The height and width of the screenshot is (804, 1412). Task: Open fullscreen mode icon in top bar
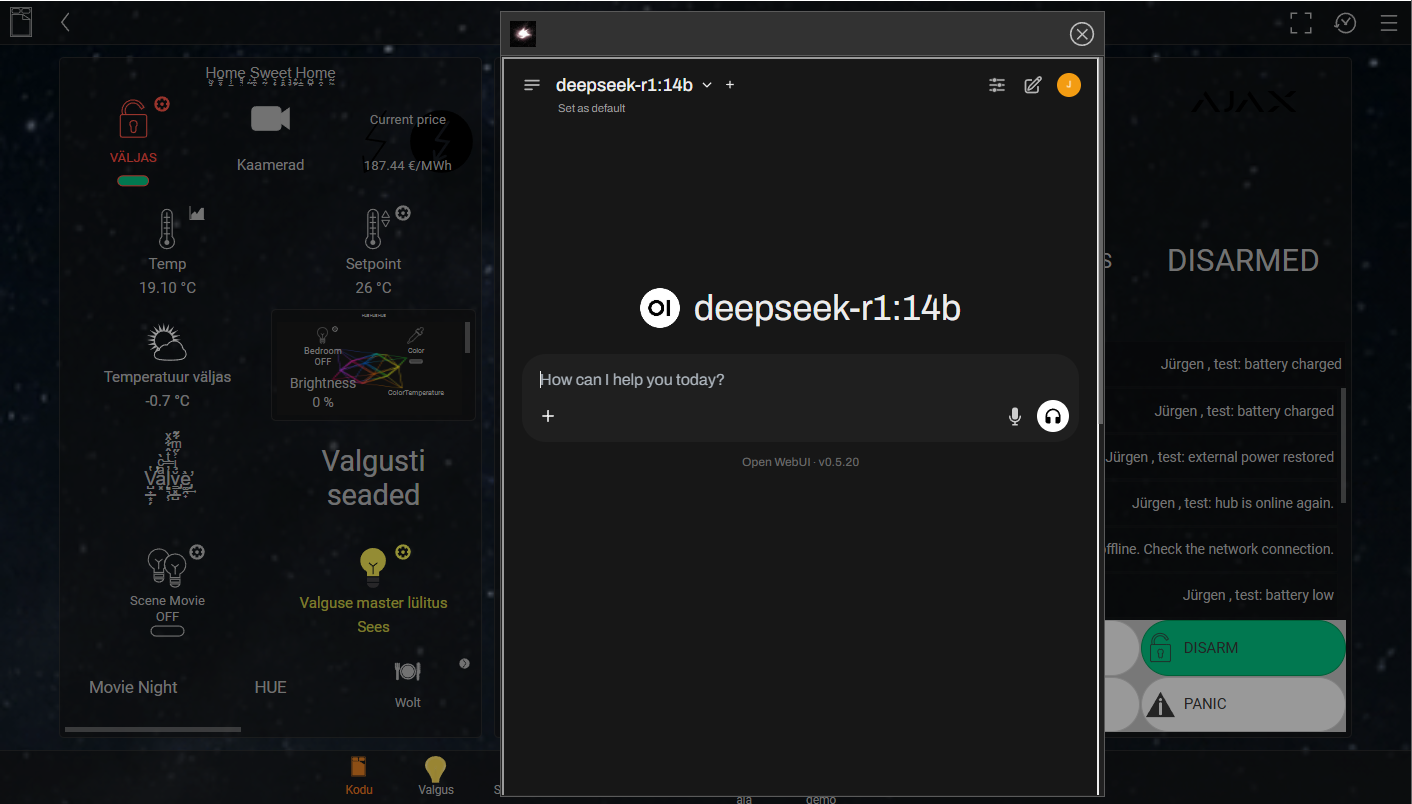click(1300, 23)
